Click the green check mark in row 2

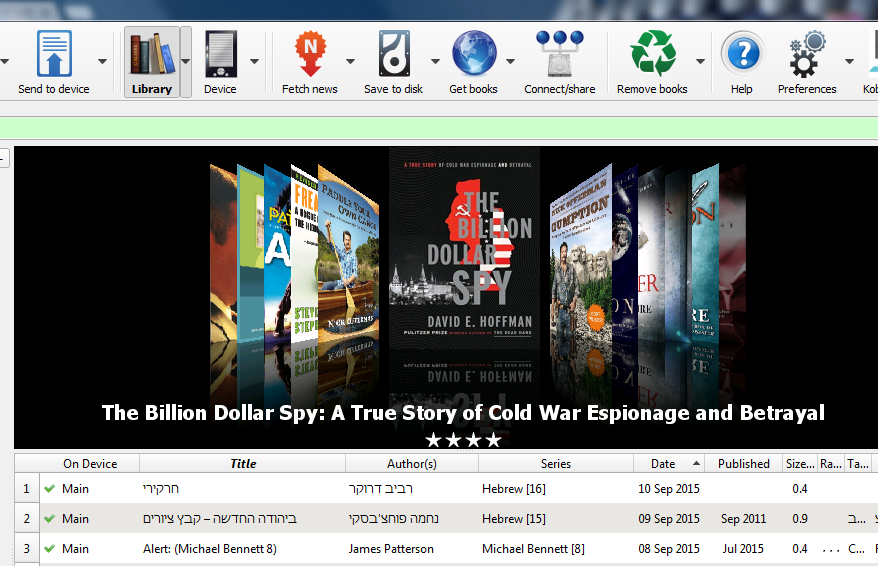tap(49, 518)
